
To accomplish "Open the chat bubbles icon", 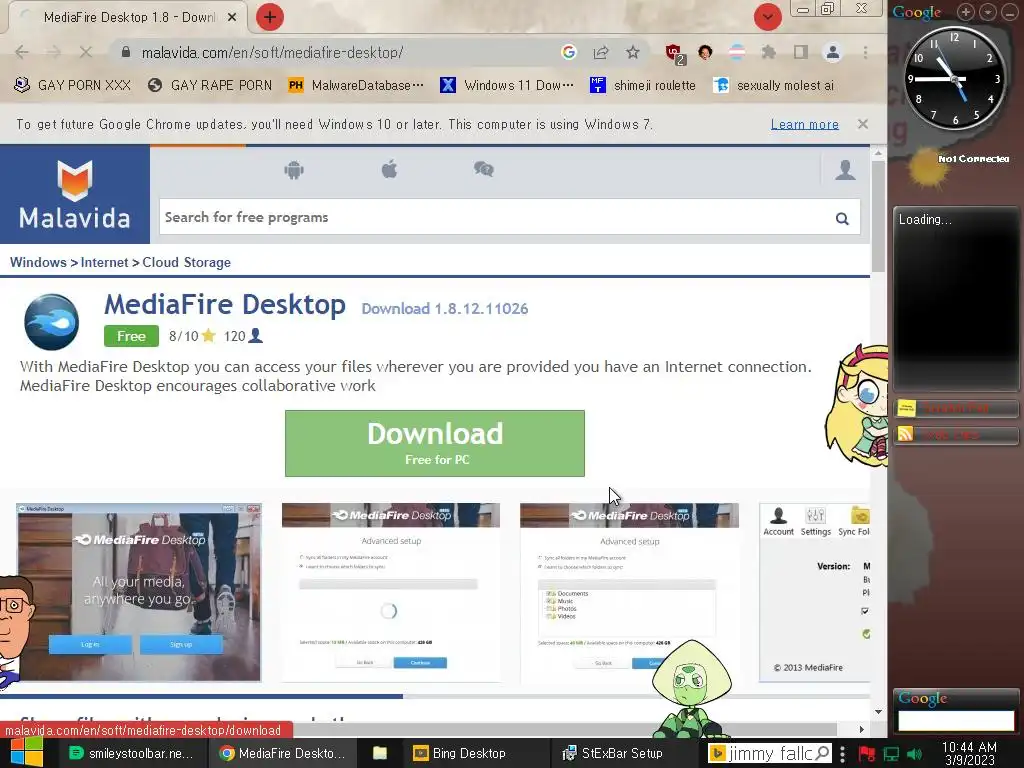I will click(x=484, y=170).
